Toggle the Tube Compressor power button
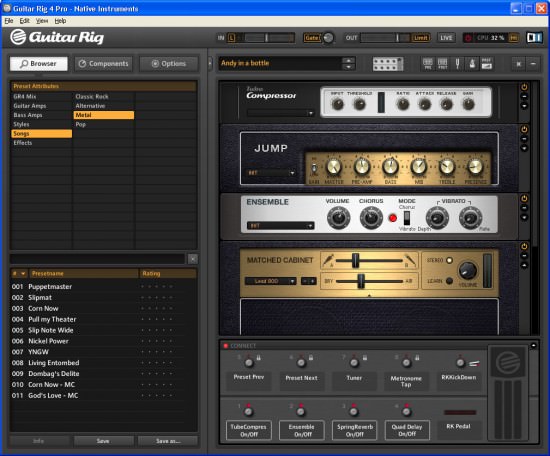Screen dimensions: 550x456 [x=524, y=87]
